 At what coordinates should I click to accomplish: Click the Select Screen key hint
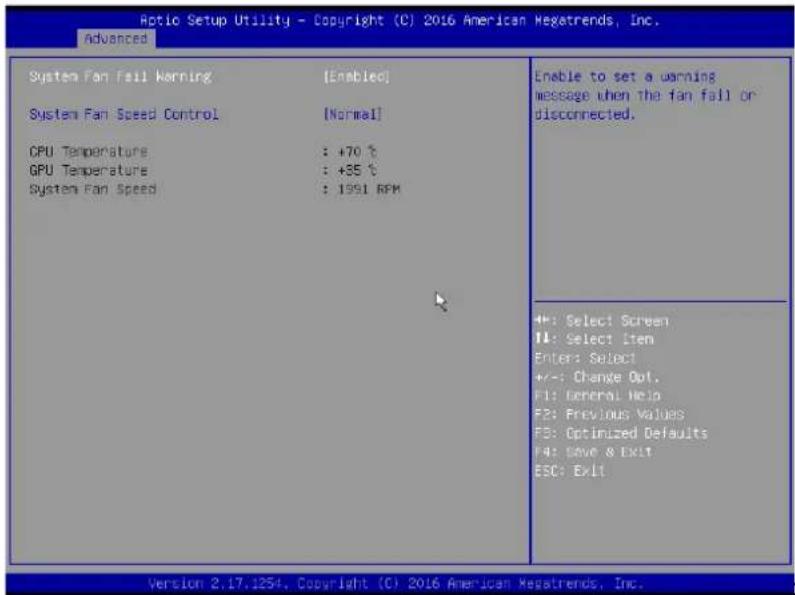pyautogui.click(x=601, y=321)
